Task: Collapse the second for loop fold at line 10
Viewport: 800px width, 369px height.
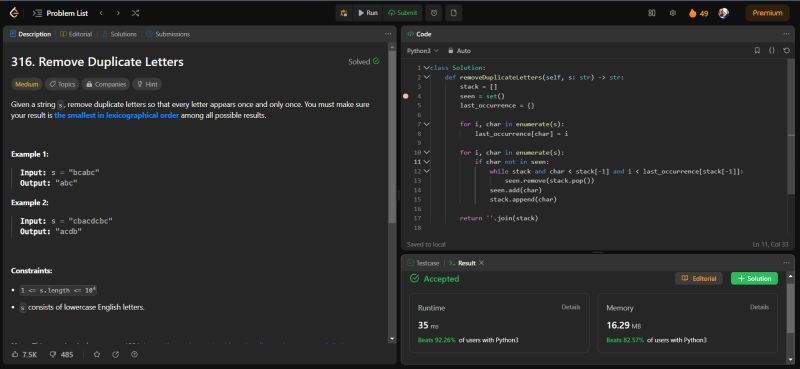Action: click(426, 153)
